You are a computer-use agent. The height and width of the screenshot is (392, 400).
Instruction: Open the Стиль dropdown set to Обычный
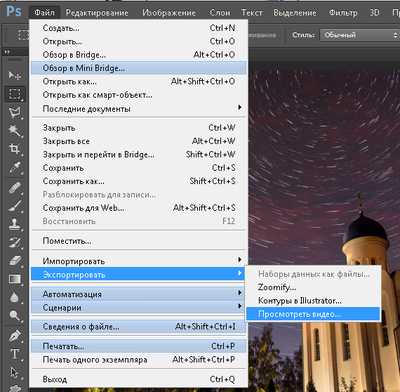coord(359,35)
